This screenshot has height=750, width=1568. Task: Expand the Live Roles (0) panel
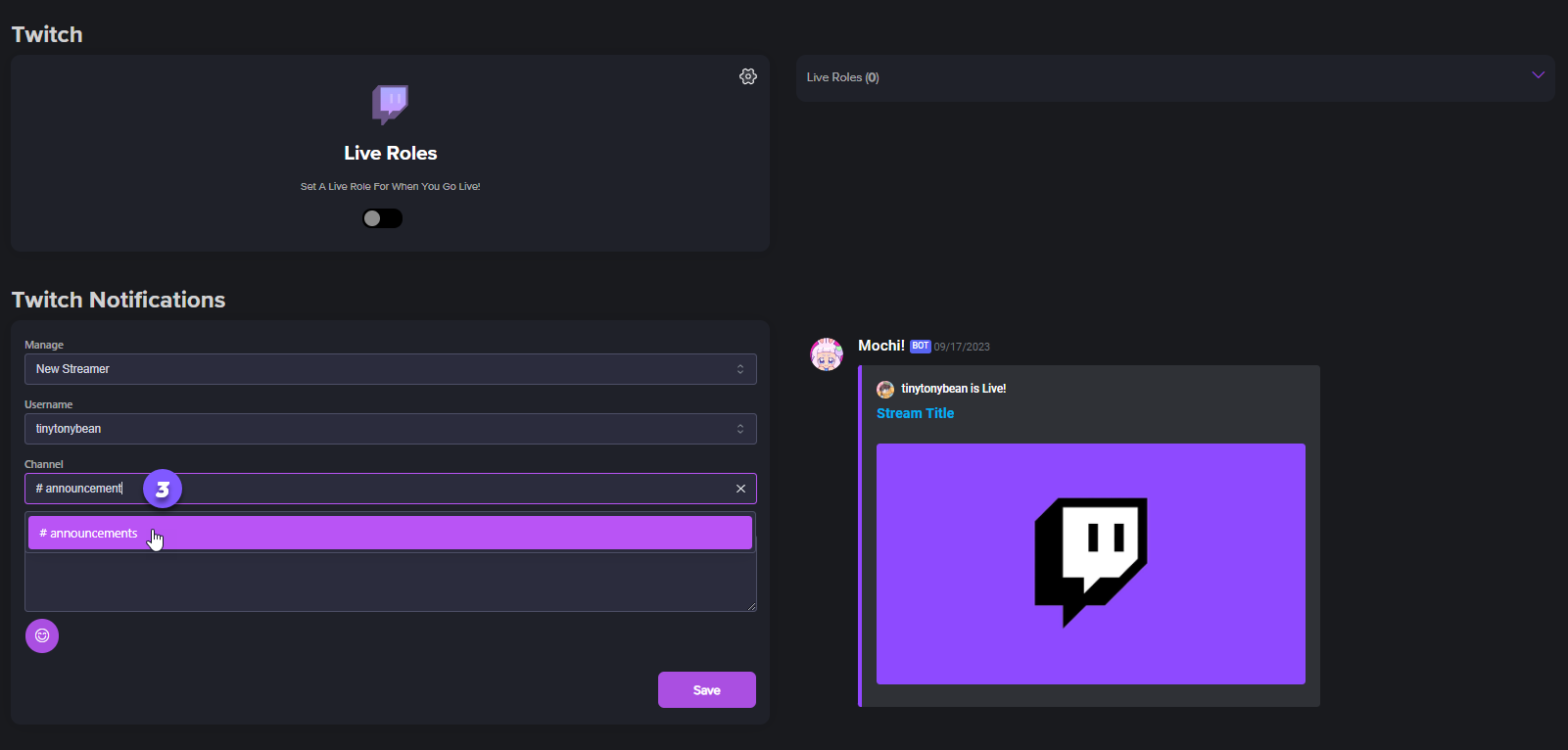(1538, 76)
